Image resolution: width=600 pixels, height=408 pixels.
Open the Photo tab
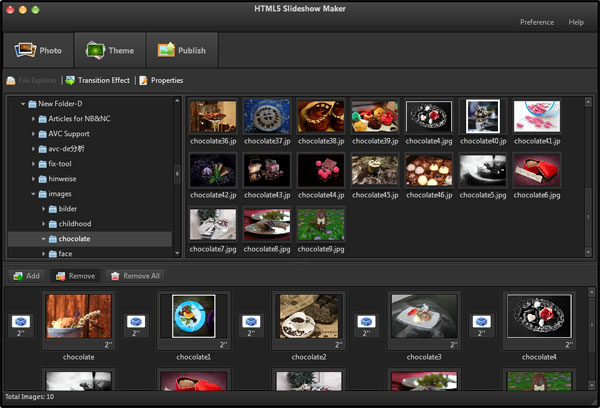click(38, 50)
